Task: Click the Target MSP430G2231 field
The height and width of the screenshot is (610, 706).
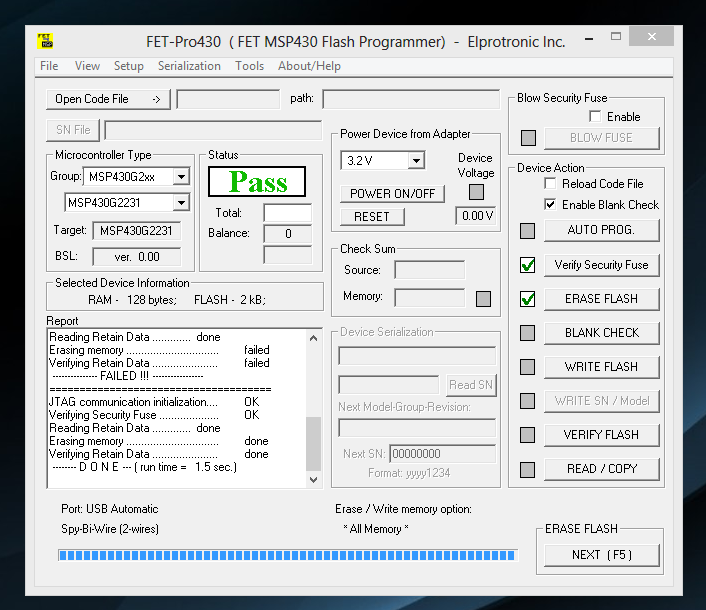Action: coord(136,231)
